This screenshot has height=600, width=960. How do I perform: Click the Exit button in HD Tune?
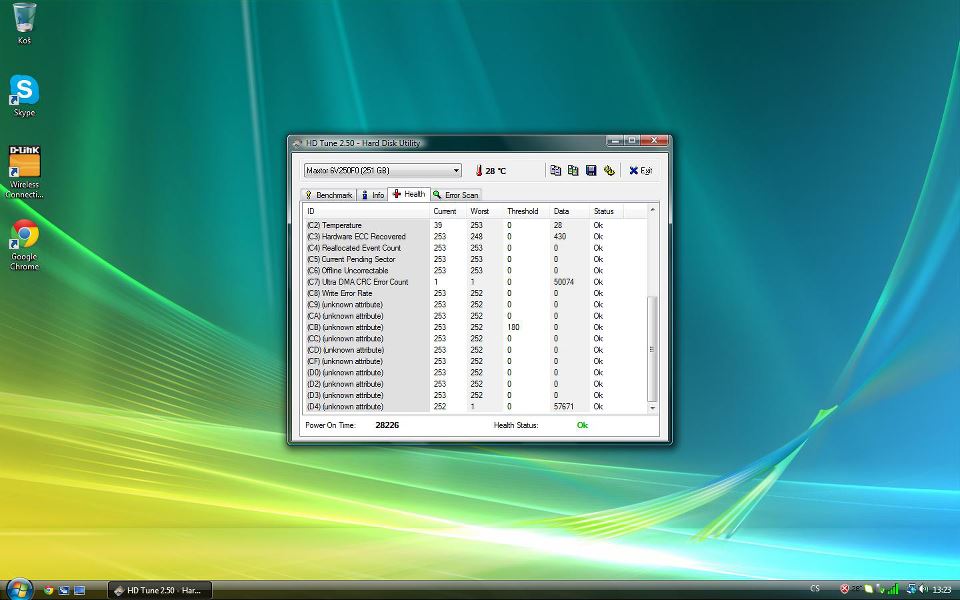coord(640,170)
